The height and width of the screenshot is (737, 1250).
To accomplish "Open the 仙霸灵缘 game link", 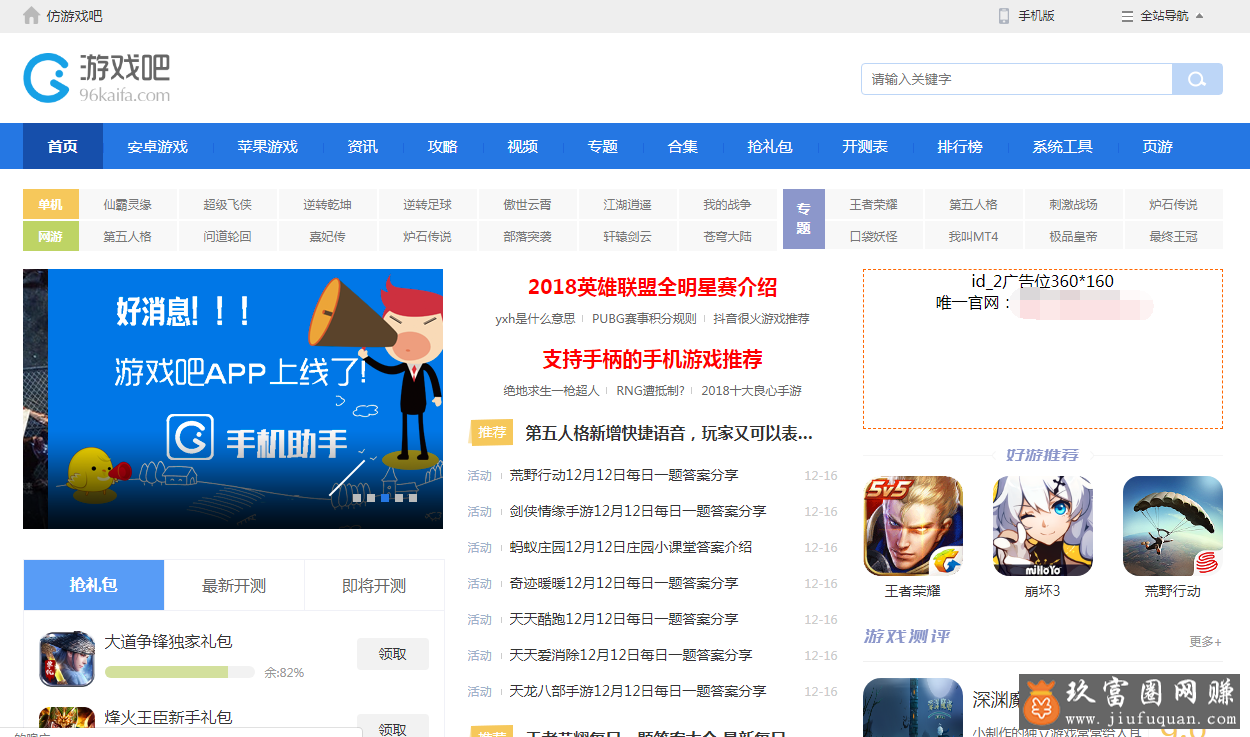I will [x=128, y=204].
